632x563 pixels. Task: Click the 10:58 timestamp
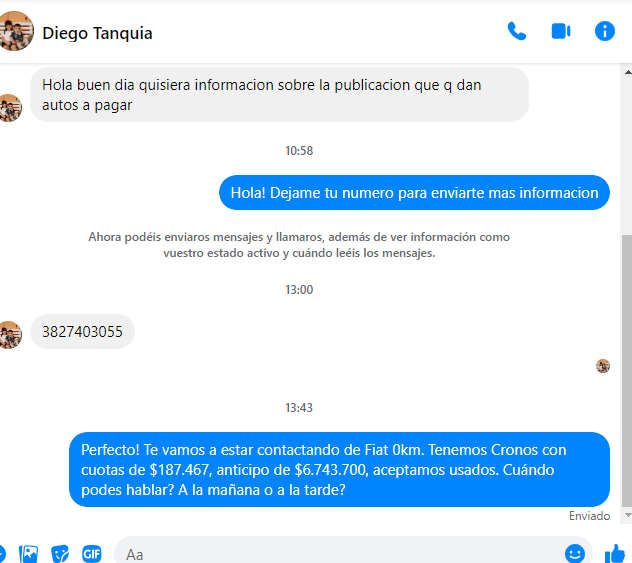pos(299,151)
